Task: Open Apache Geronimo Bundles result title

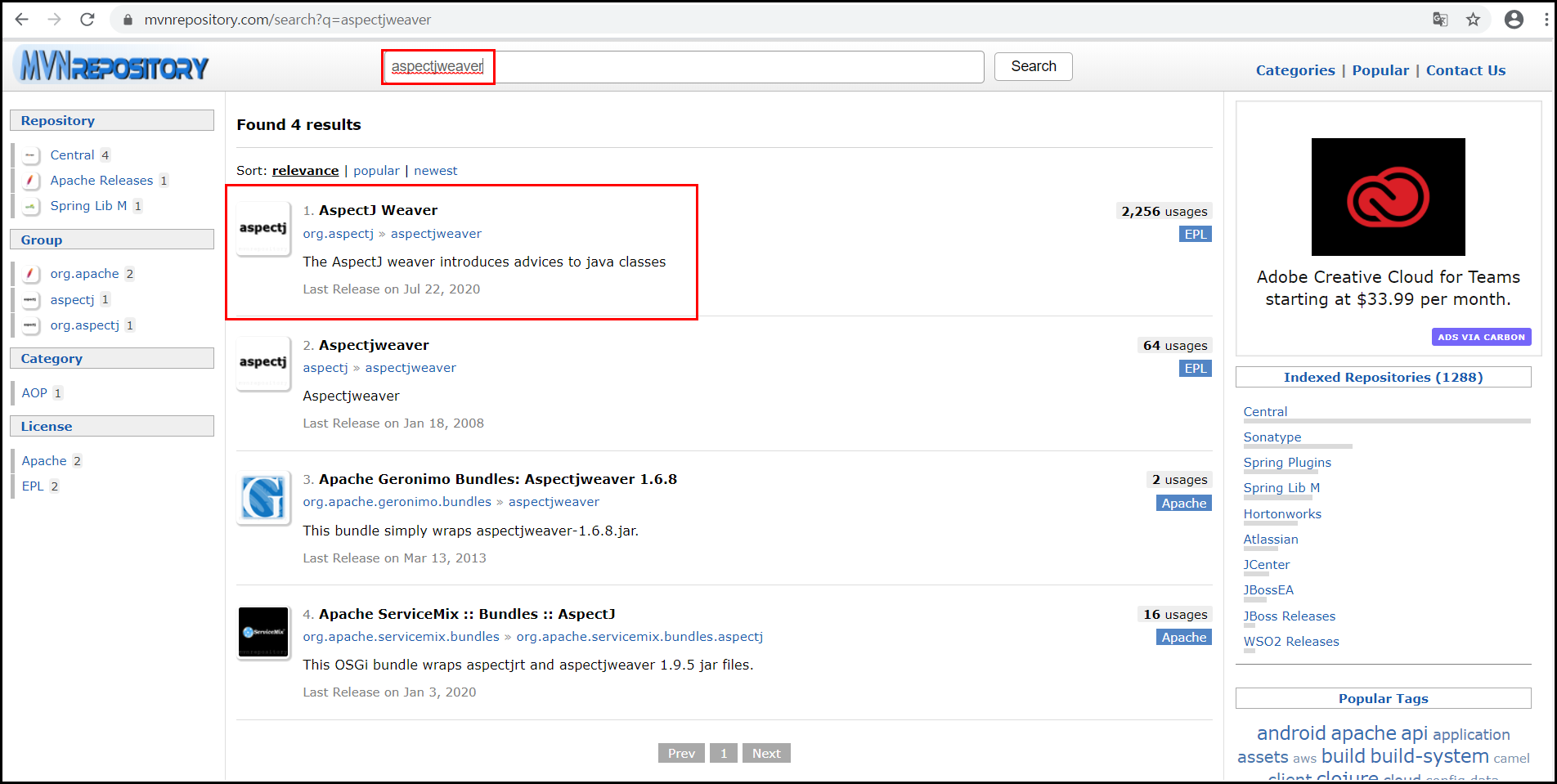Action: 498,479
